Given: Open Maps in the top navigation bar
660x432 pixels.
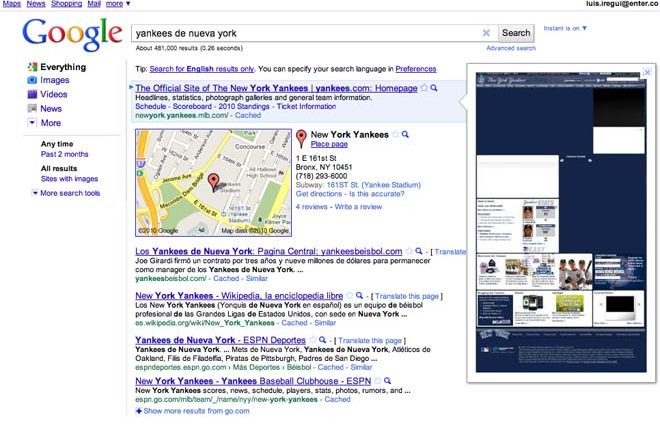Looking at the screenshot, I should (12, 4).
